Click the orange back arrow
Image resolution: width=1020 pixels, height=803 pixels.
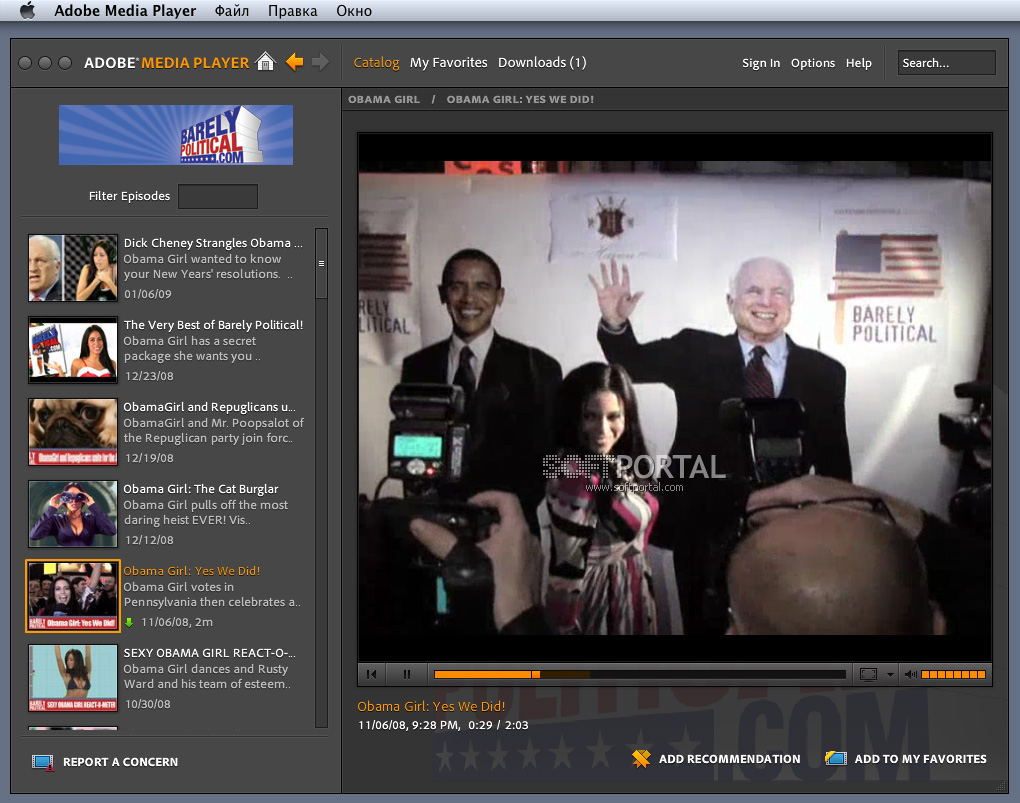point(295,62)
